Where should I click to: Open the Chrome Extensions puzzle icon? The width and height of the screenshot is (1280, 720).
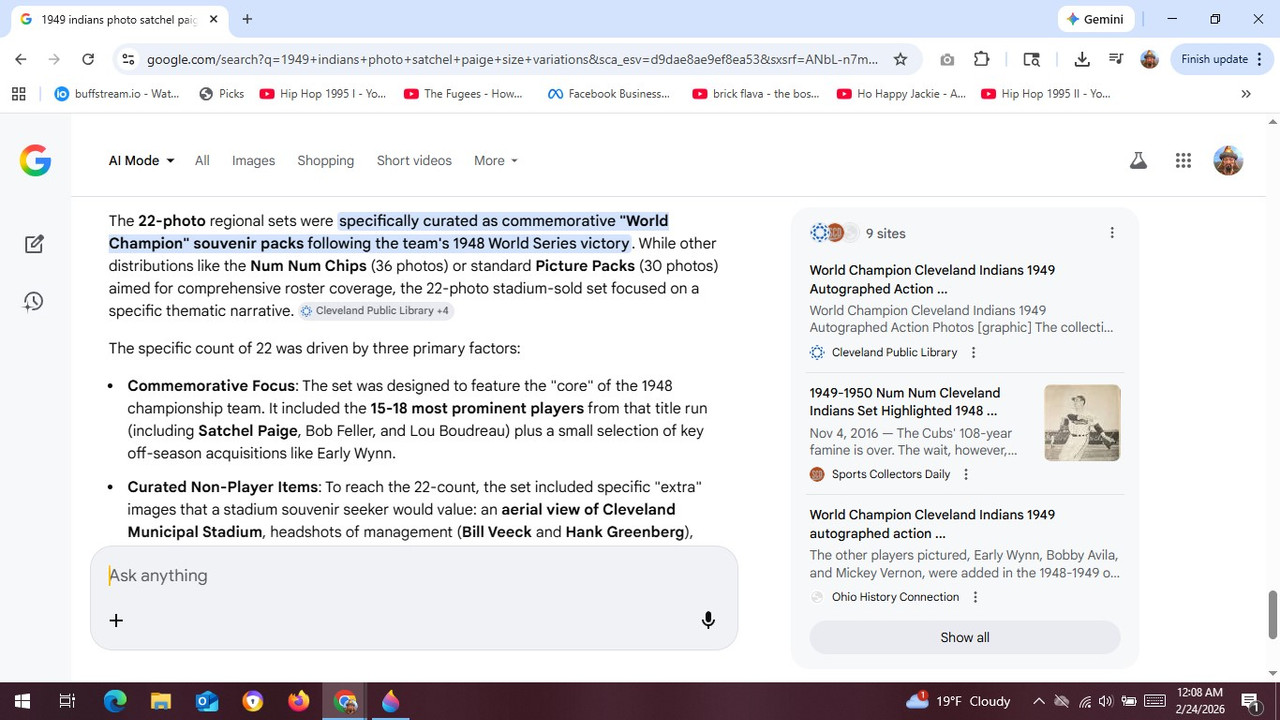(x=981, y=59)
